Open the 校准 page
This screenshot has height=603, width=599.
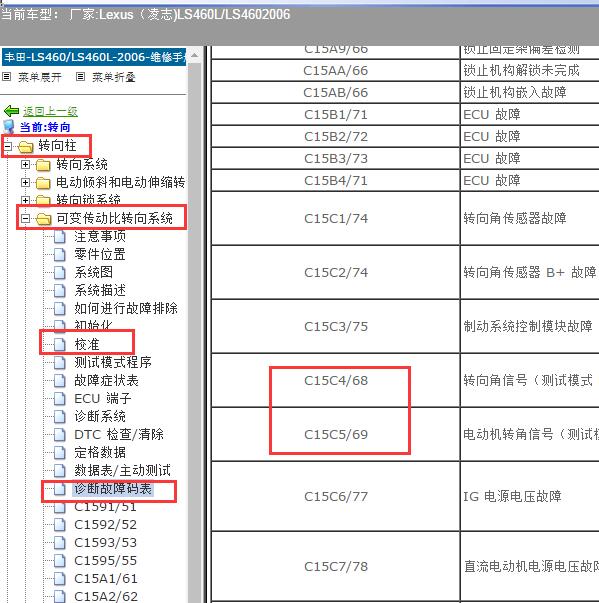click(87, 344)
